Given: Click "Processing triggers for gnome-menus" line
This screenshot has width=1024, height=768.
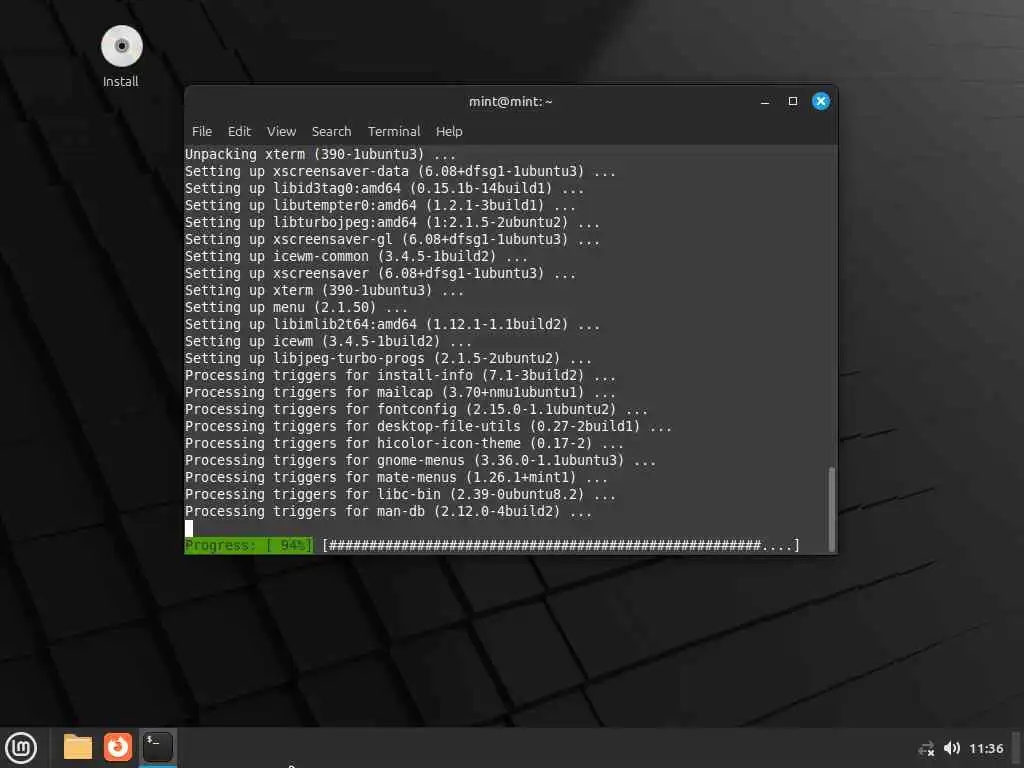Looking at the screenshot, I should tap(420, 460).
